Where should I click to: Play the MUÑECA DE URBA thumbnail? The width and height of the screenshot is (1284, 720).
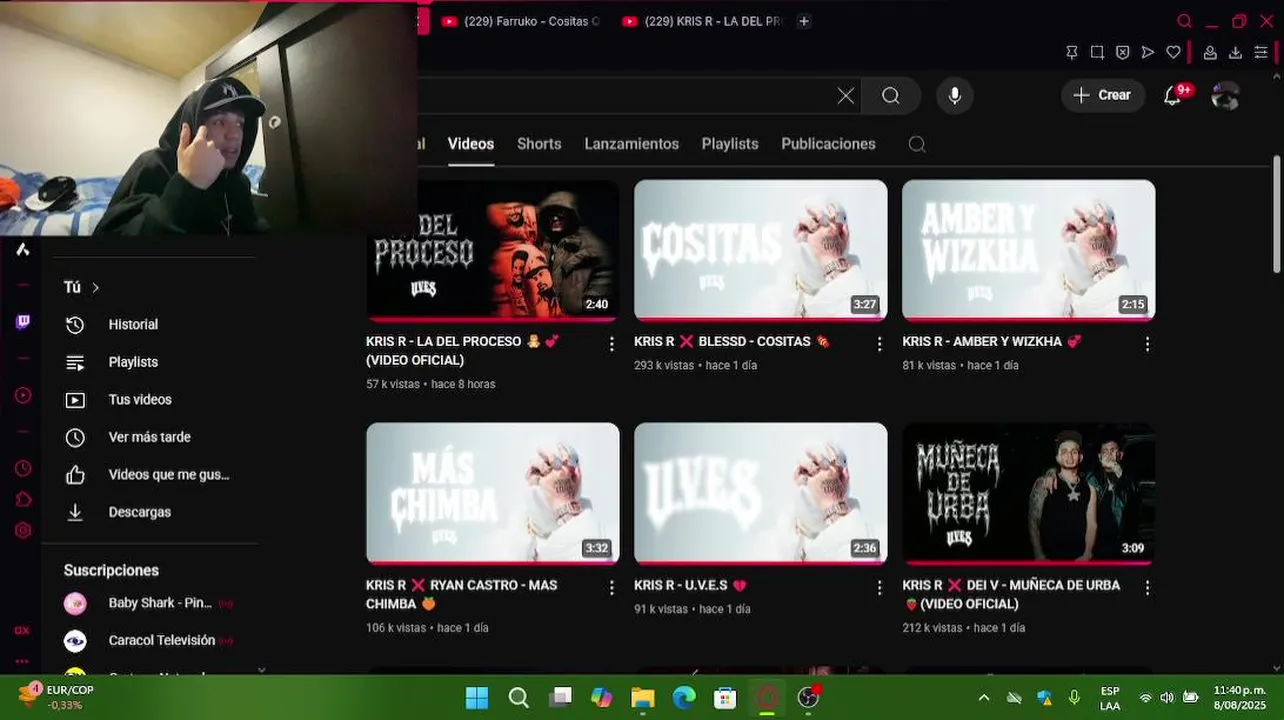click(x=1028, y=493)
